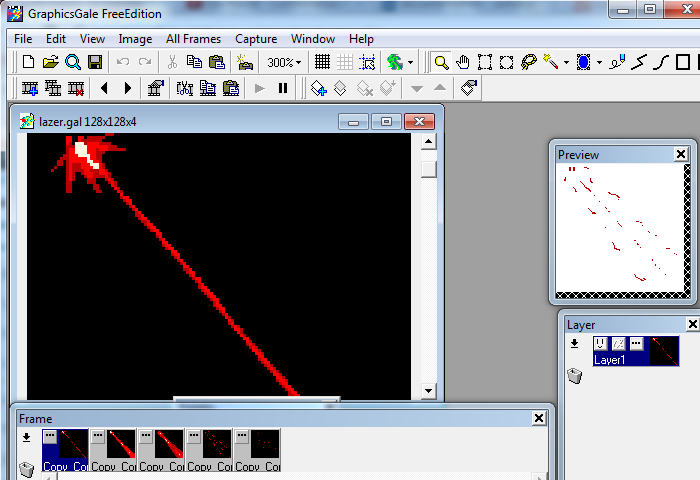Image resolution: width=700 pixels, height=480 pixels.
Task: Select the curve tool
Action: coord(661,62)
